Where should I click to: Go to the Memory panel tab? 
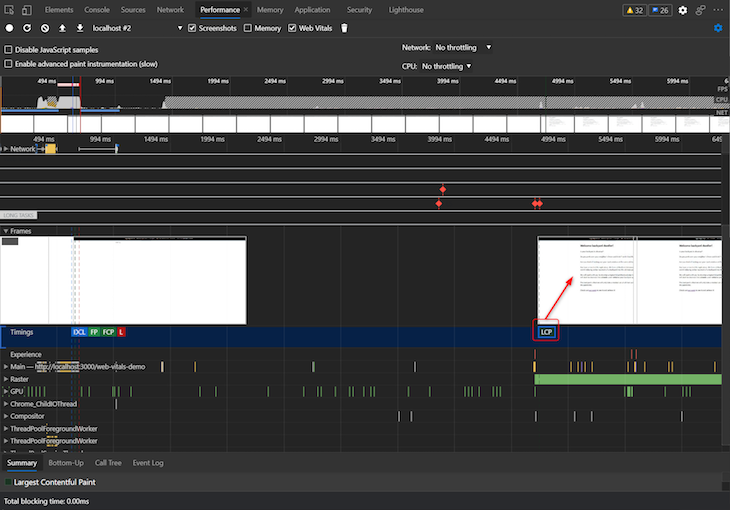pyautogui.click(x=270, y=10)
